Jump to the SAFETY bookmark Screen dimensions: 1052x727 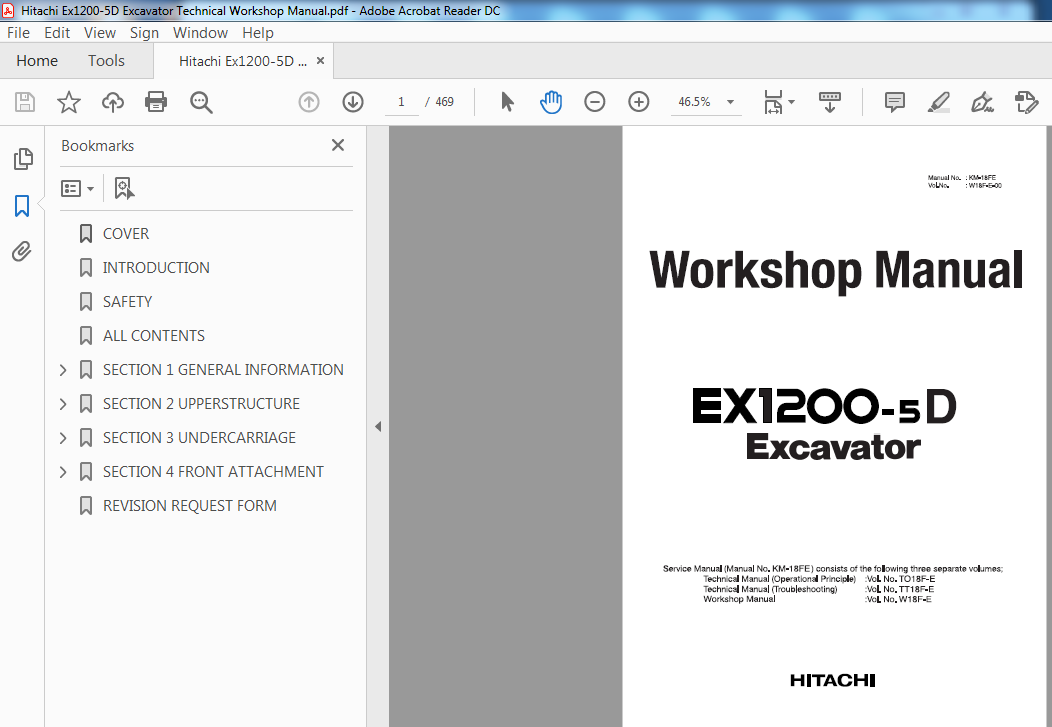(x=127, y=302)
